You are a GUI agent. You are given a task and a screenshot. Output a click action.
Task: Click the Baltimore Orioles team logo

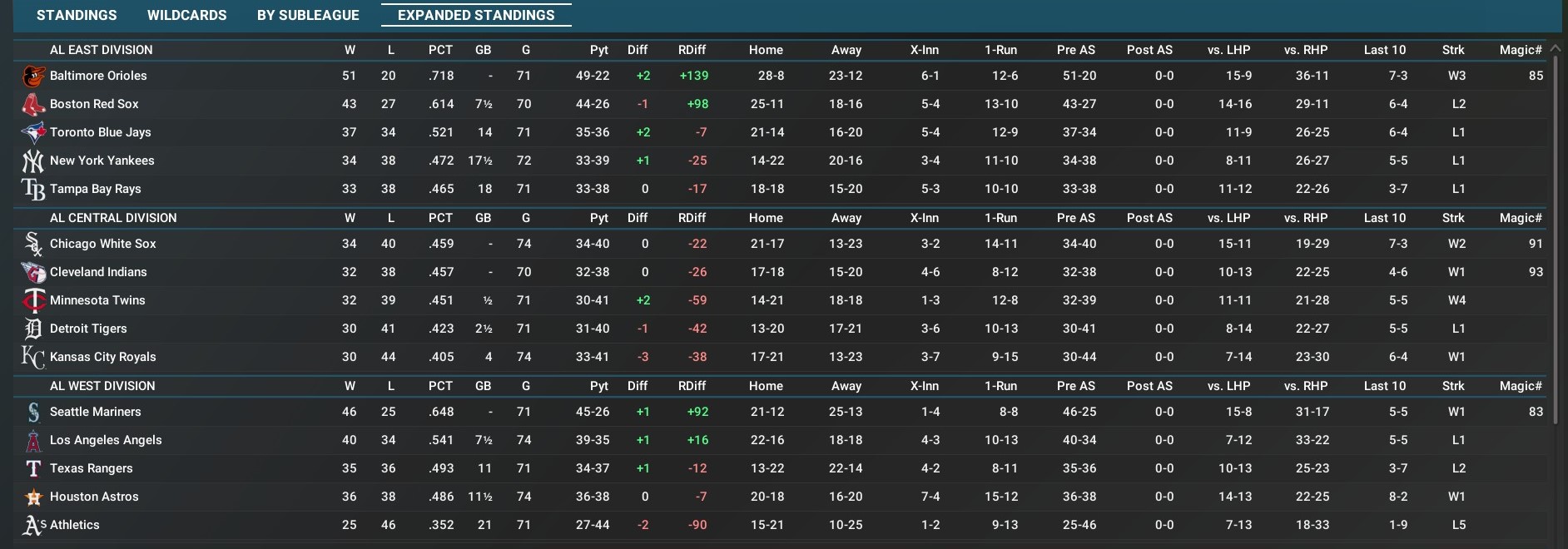pyautogui.click(x=33, y=76)
